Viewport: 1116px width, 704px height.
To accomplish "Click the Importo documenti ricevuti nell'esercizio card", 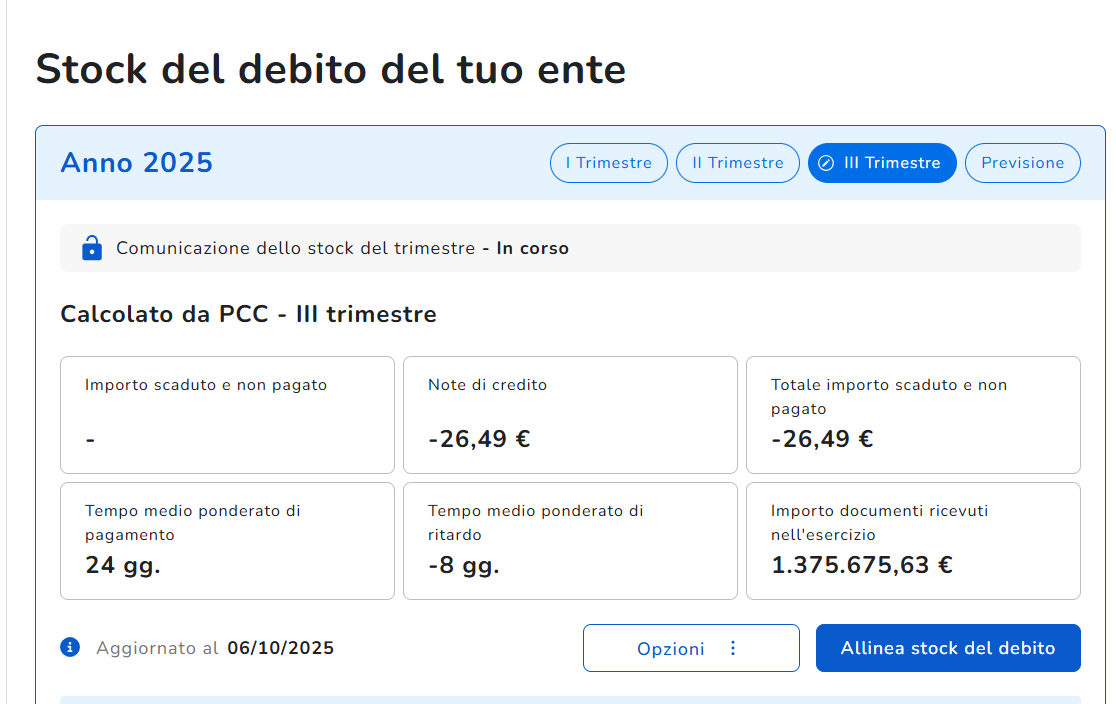I will pos(913,540).
